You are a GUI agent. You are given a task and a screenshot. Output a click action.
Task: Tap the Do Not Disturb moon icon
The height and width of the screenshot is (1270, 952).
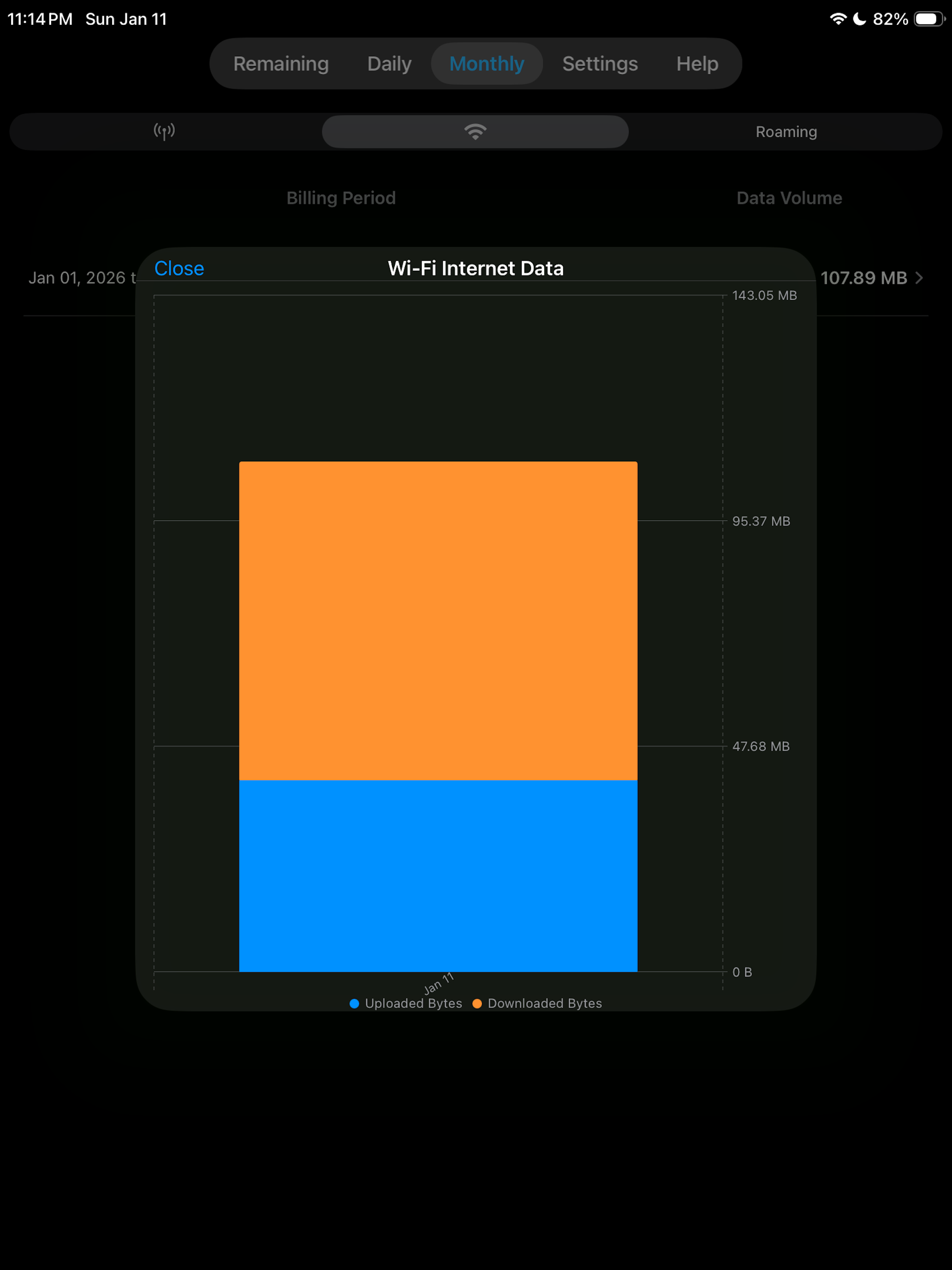point(859,19)
